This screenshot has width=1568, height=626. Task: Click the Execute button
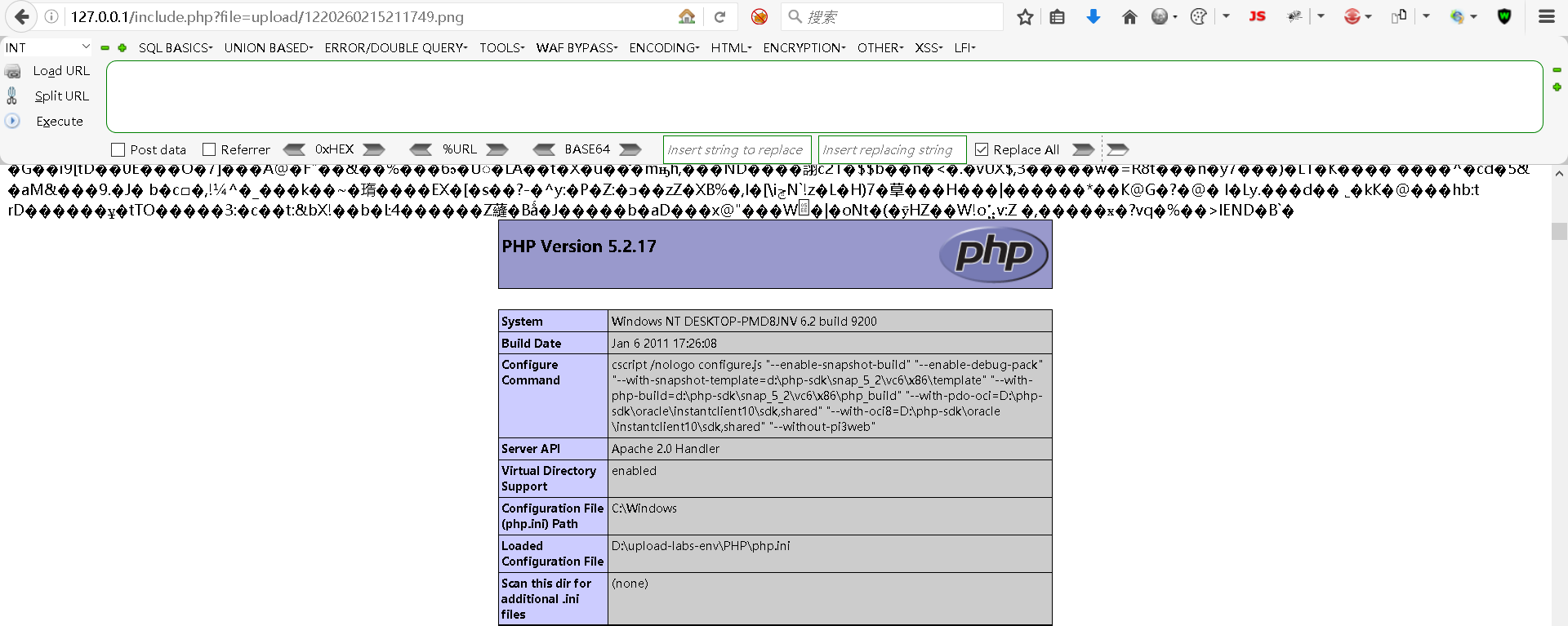[x=60, y=122]
